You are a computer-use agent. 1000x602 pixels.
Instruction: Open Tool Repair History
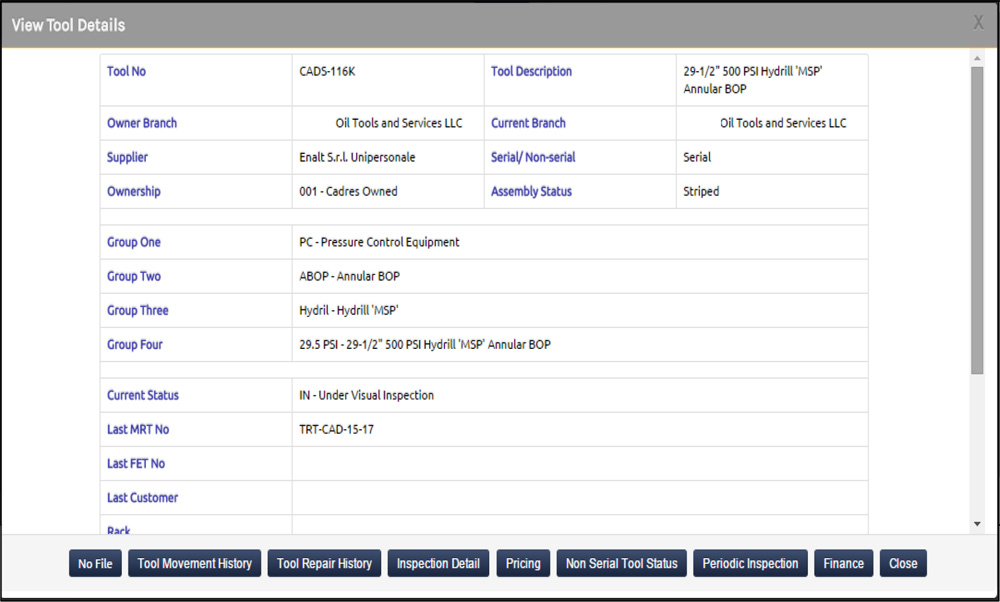(324, 563)
